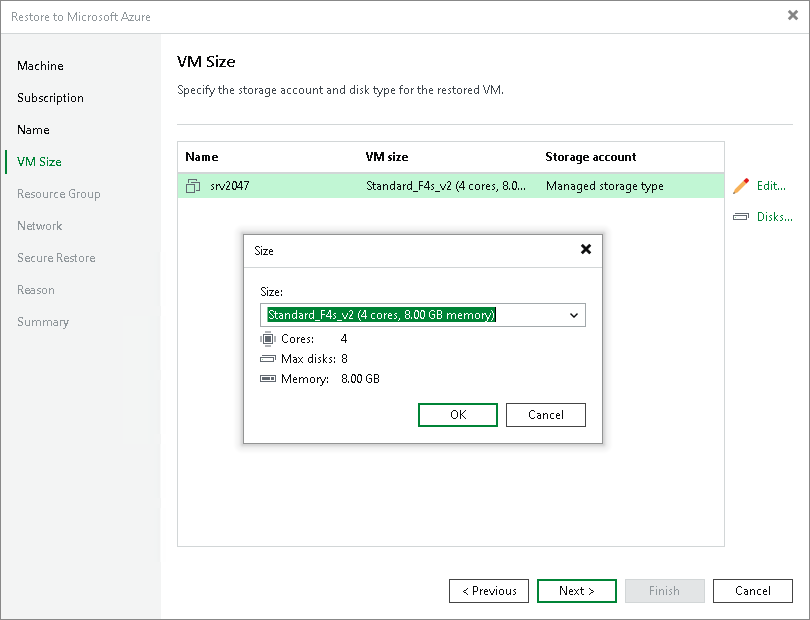
Task: Click the Name column header
Action: point(201,157)
